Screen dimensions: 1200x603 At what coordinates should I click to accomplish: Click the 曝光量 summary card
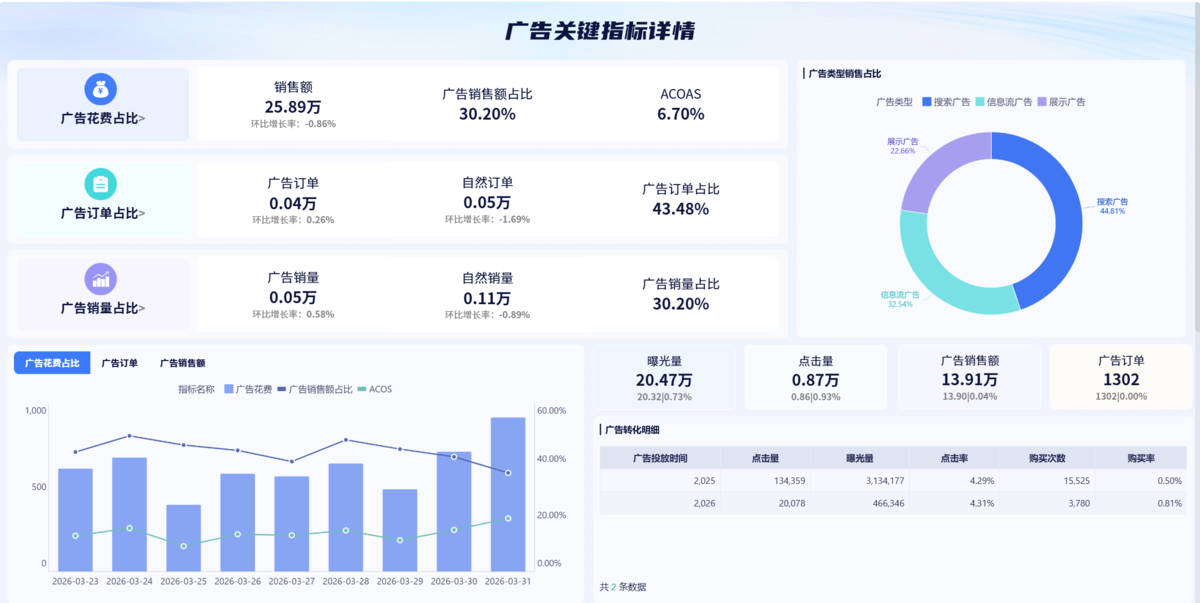[x=664, y=377]
